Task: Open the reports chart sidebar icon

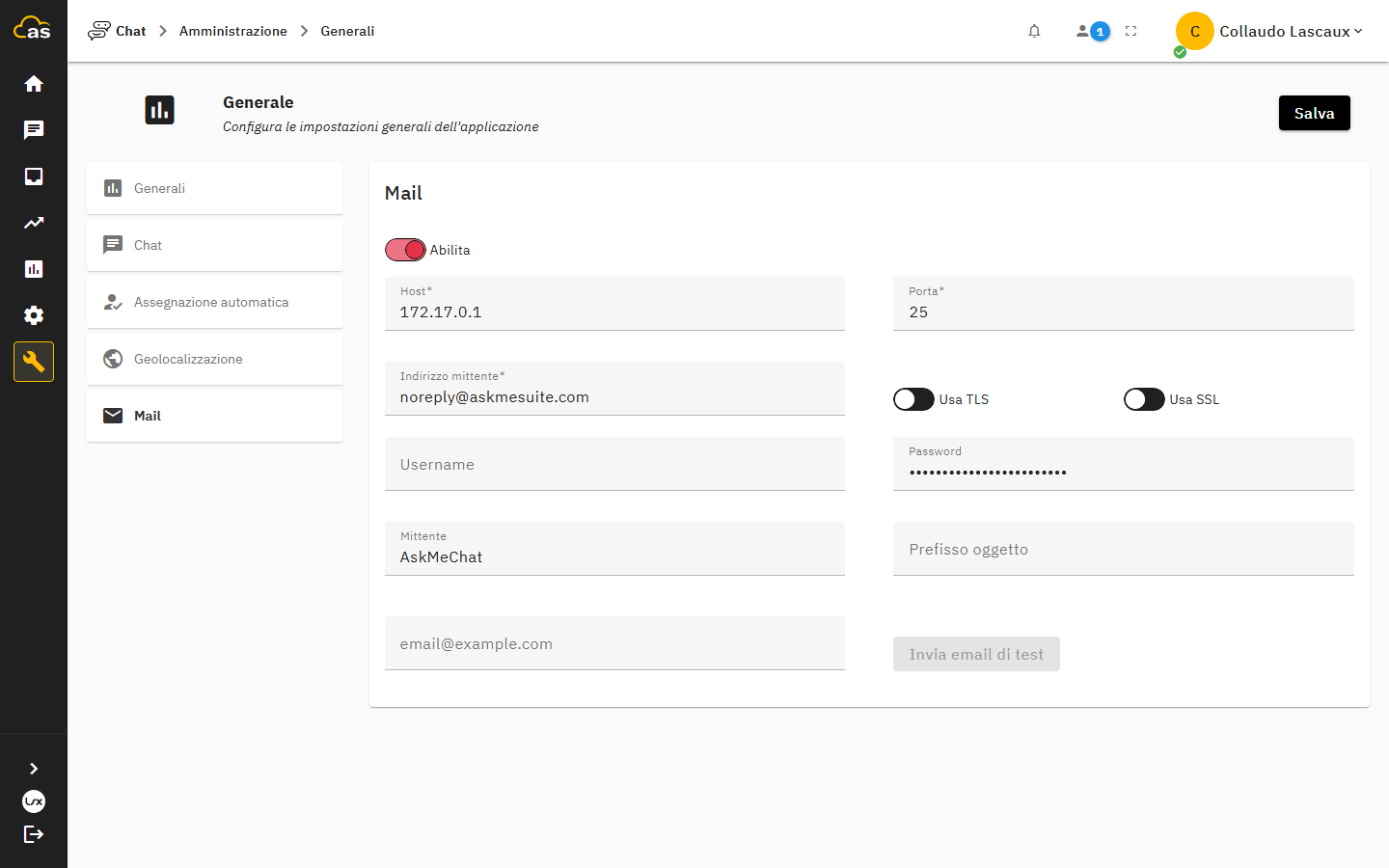Action: (34, 269)
